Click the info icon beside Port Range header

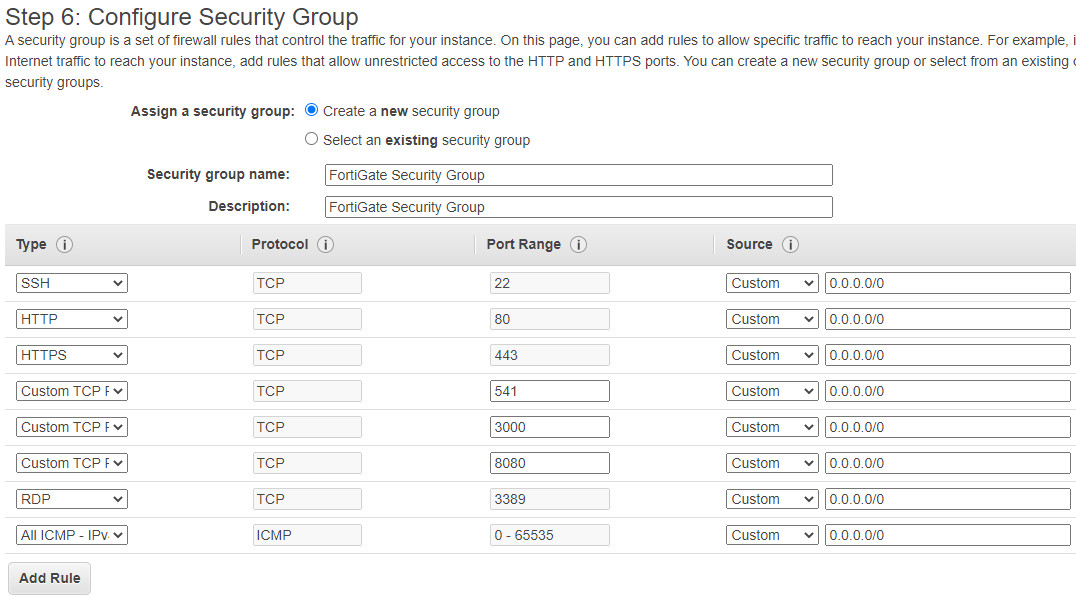click(x=578, y=244)
